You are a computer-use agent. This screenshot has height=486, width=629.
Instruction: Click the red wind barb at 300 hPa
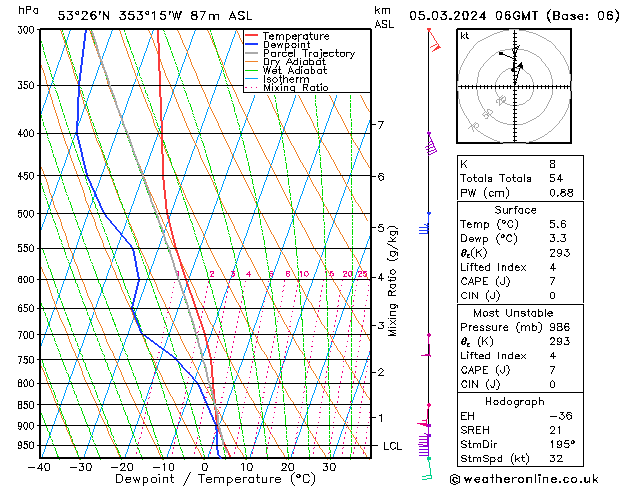pos(433,42)
